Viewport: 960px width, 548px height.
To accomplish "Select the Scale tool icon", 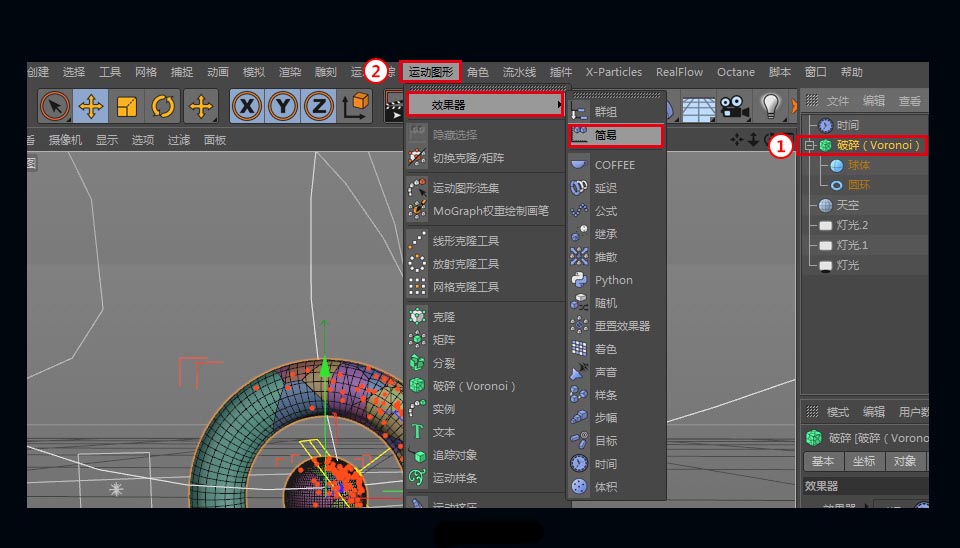I will pyautogui.click(x=127, y=106).
